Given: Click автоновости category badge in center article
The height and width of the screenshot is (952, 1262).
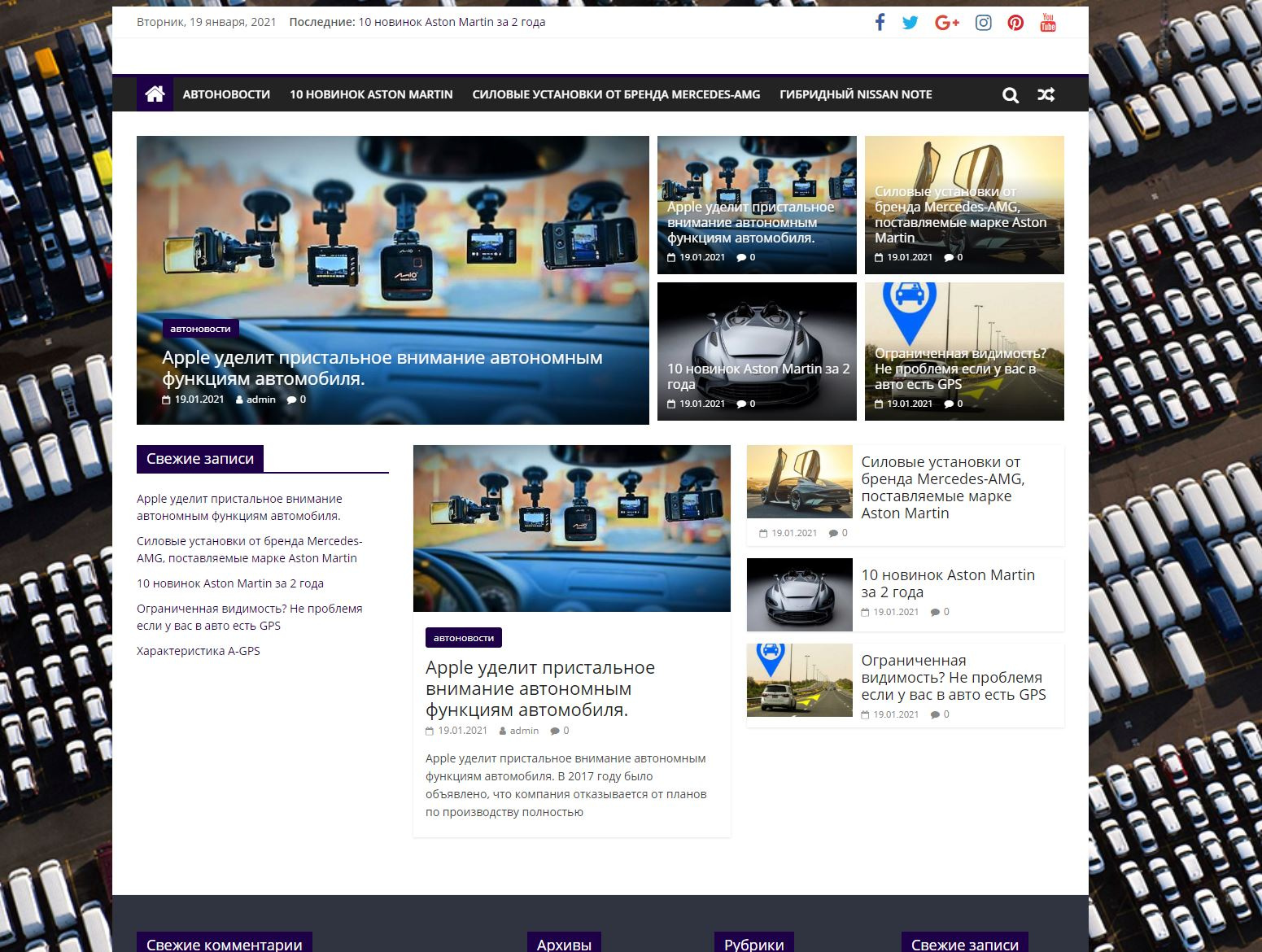Looking at the screenshot, I should [x=464, y=638].
